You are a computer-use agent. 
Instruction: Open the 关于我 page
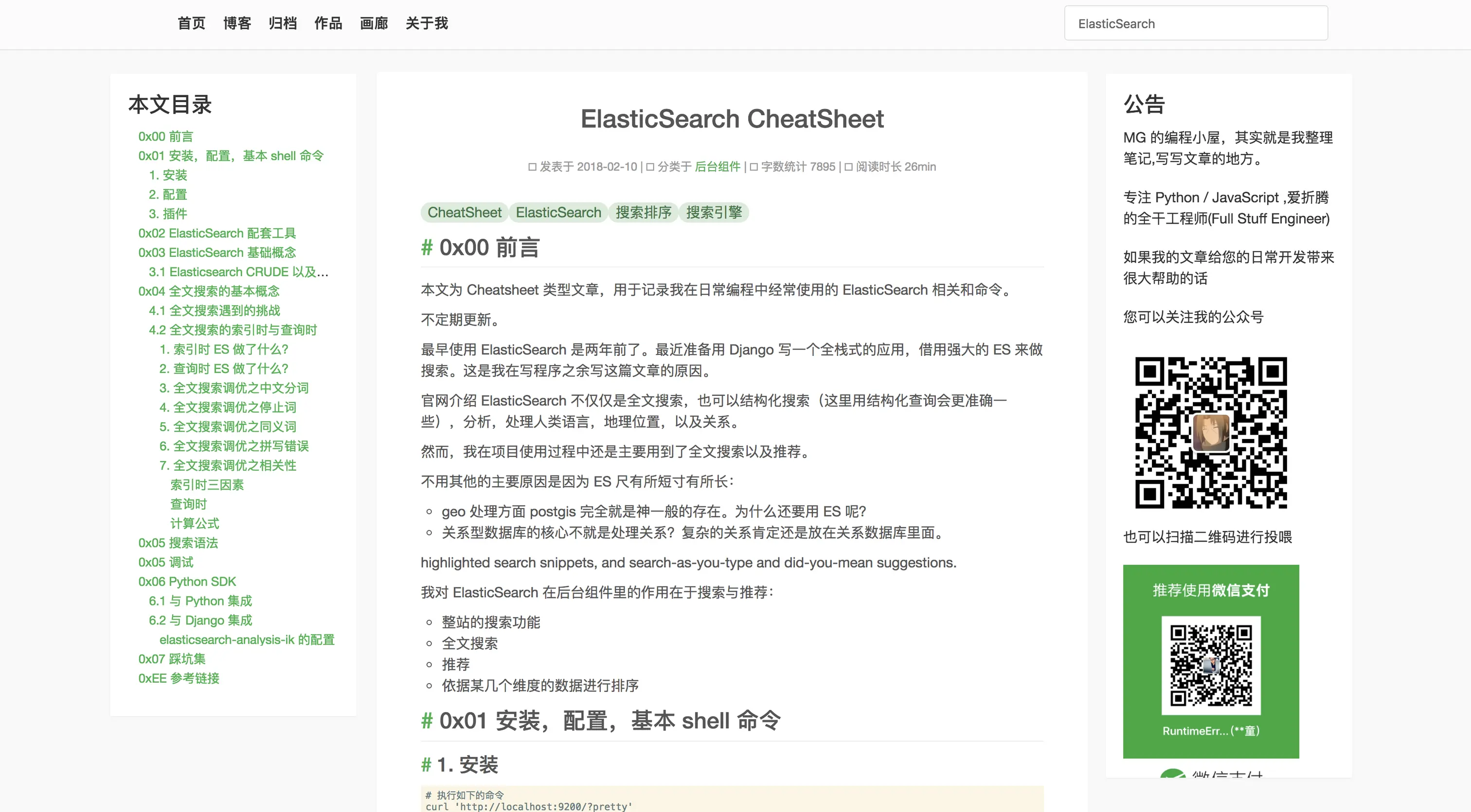pos(427,23)
